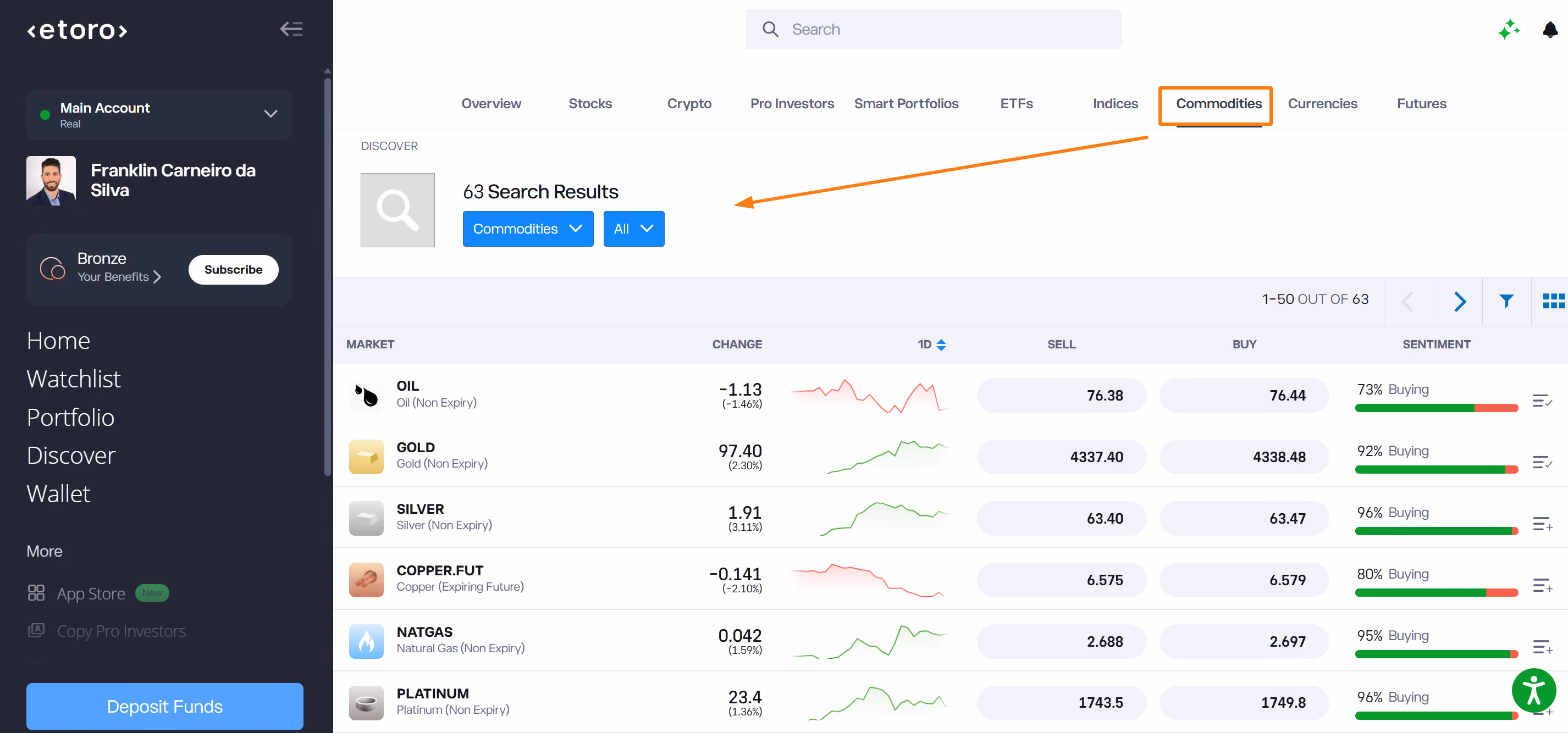The height and width of the screenshot is (733, 1568).
Task: Sell SILVER at 63.40
Action: (x=1061, y=518)
